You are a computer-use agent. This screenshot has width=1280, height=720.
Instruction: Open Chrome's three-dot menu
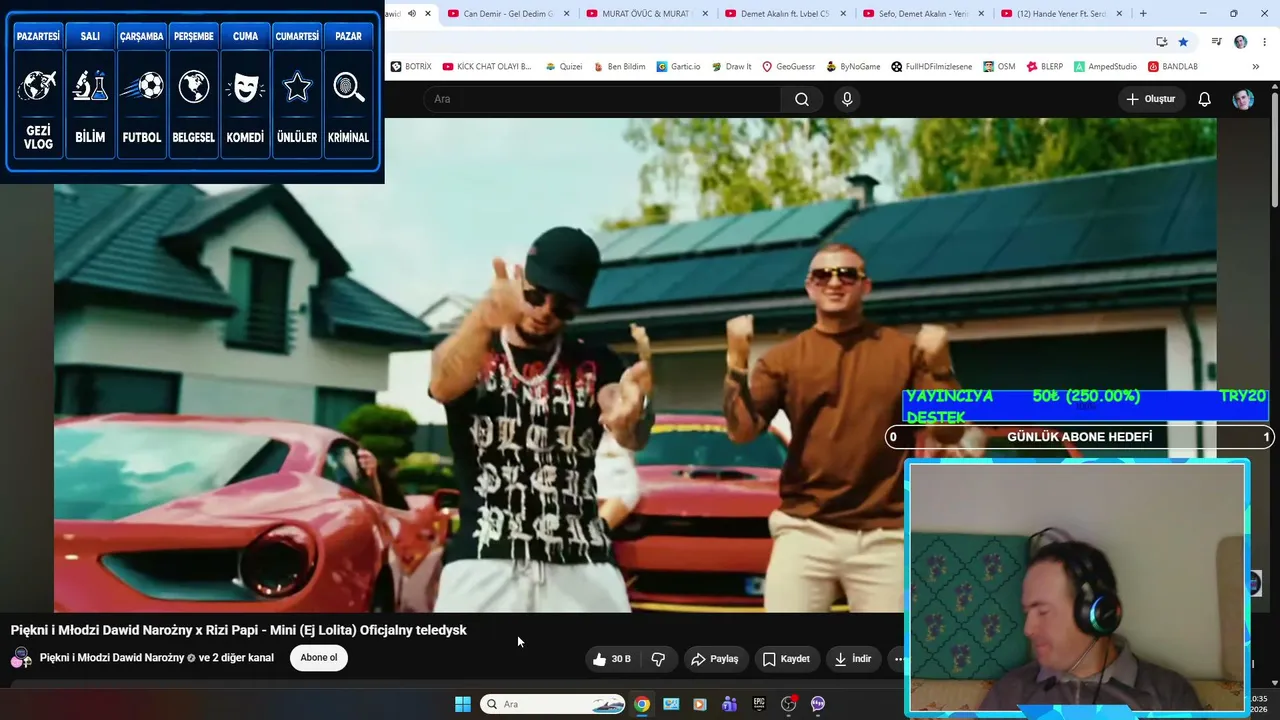coord(1264,42)
